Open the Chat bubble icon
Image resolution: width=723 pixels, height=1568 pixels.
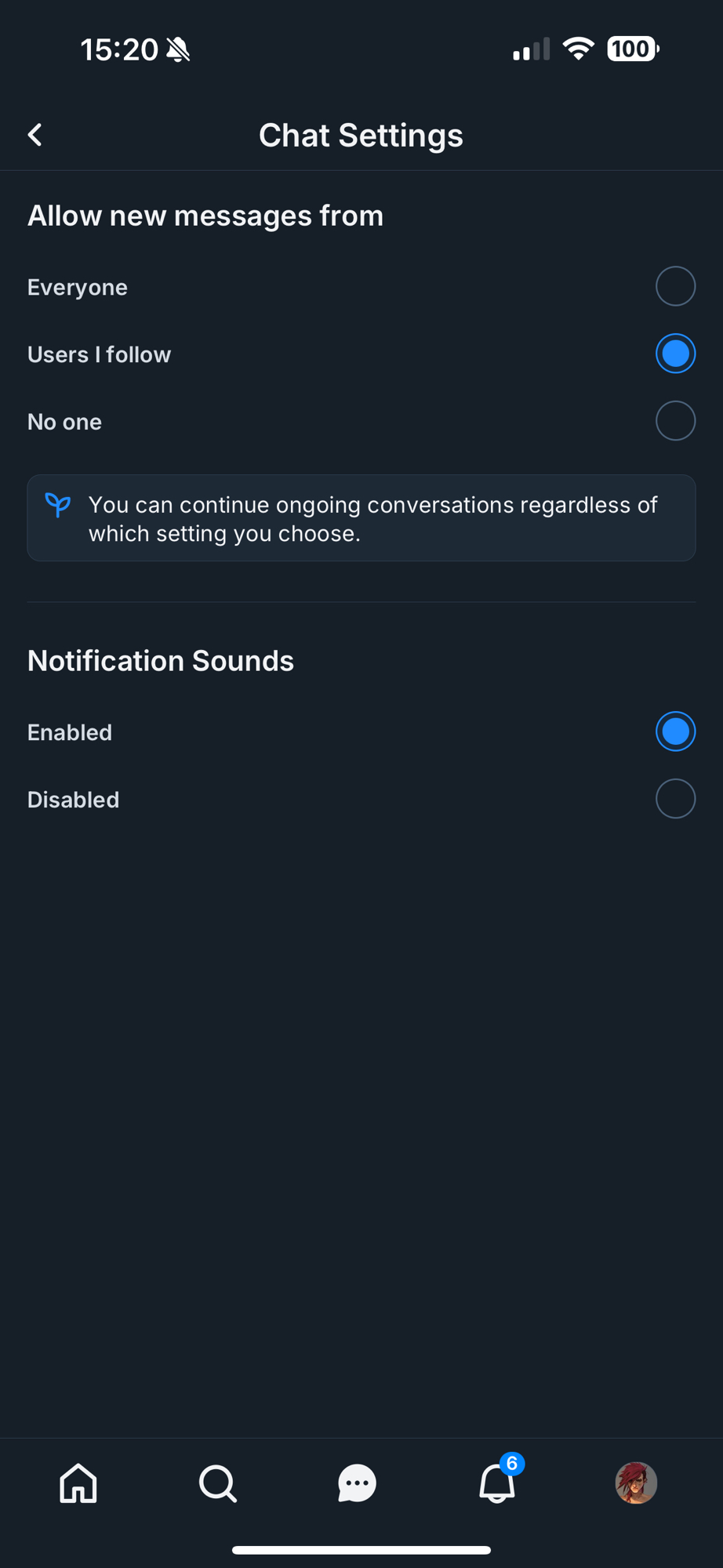coord(357,1483)
